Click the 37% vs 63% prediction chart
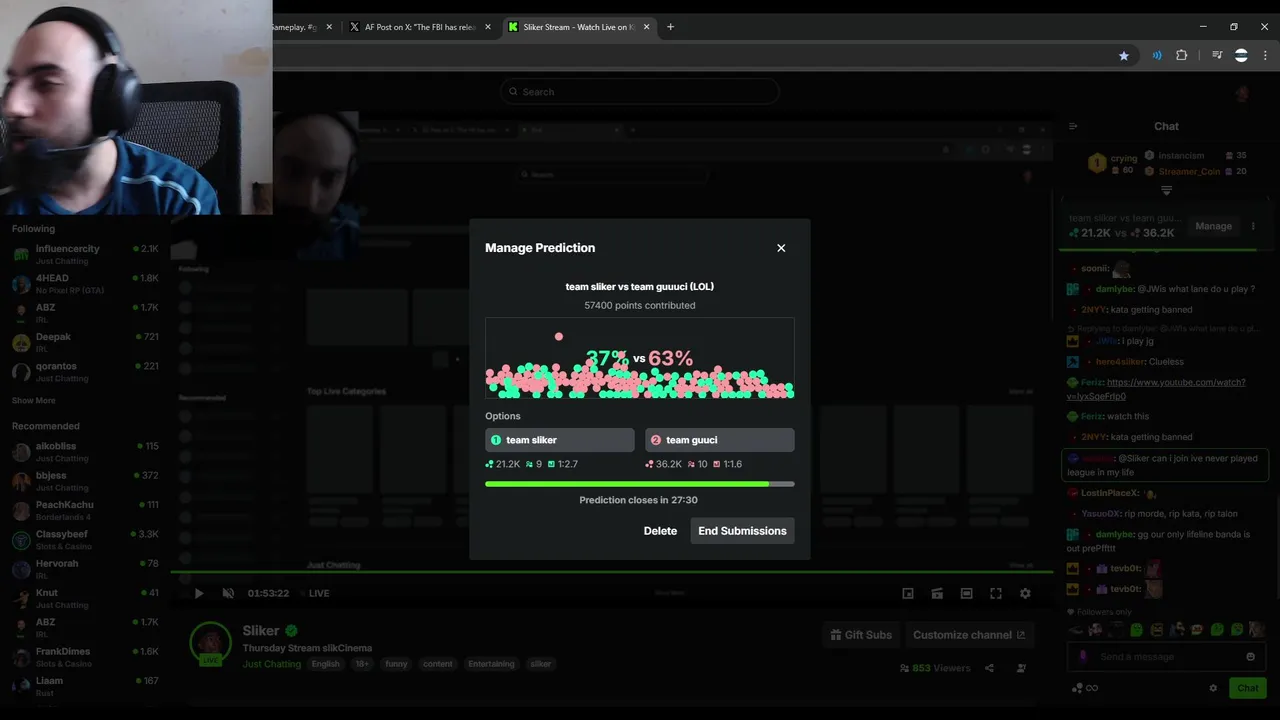 pyautogui.click(x=640, y=358)
